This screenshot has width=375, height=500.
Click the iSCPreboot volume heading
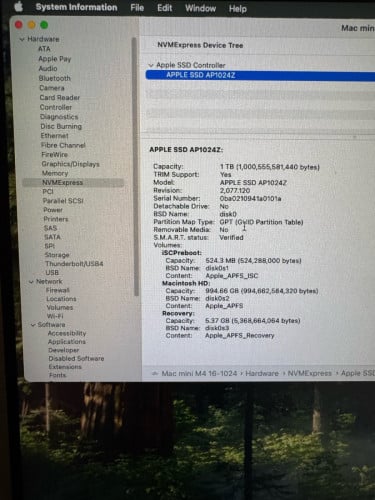pyautogui.click(x=182, y=253)
